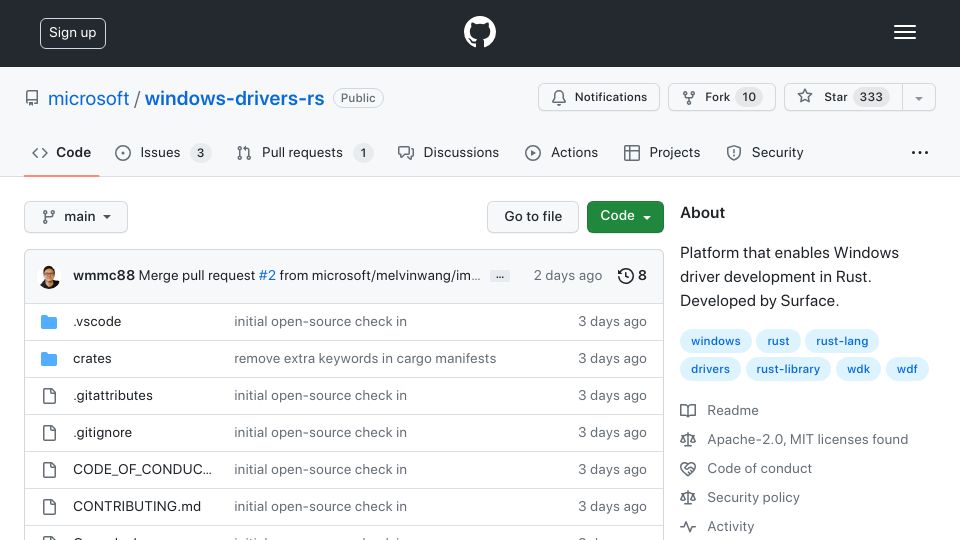Click the Notifications bell button
The image size is (960, 540).
[599, 97]
